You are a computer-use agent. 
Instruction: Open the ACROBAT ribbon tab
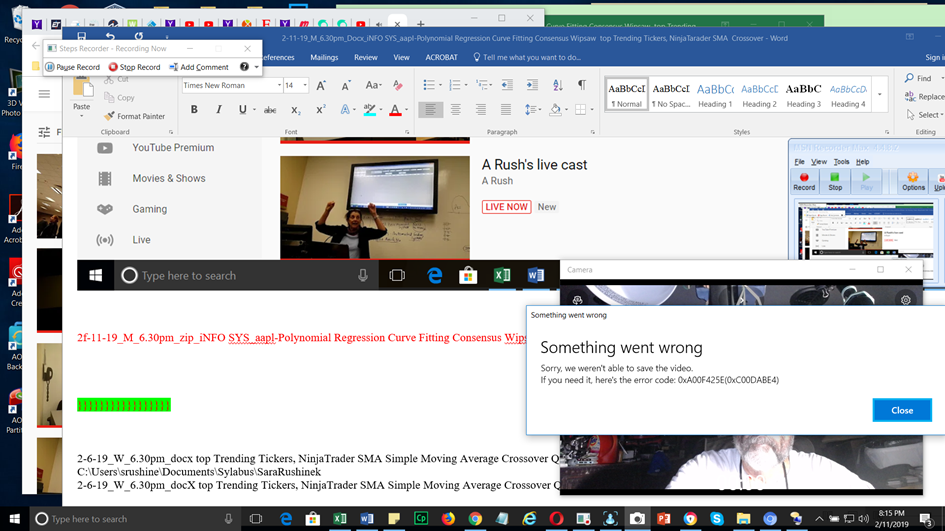click(x=442, y=57)
